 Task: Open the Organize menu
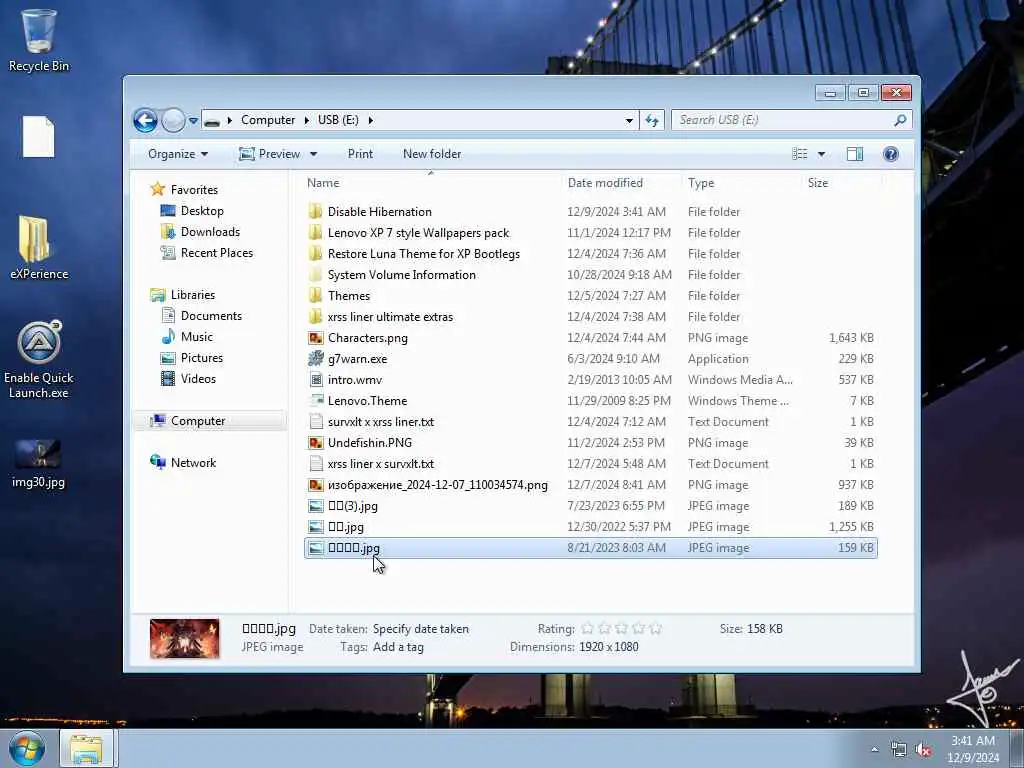pos(178,154)
